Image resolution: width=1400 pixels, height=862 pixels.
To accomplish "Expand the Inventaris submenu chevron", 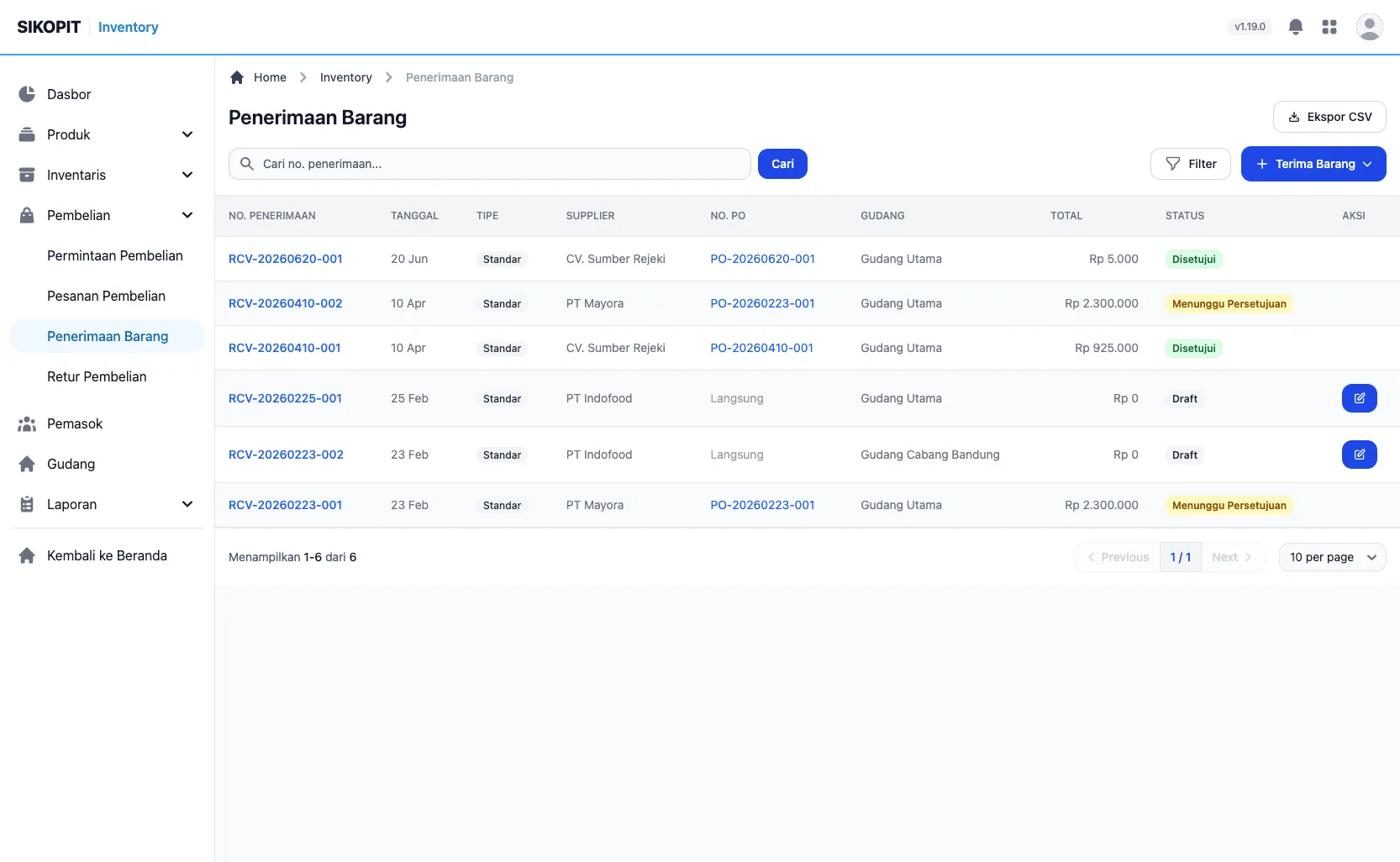I will click(187, 175).
